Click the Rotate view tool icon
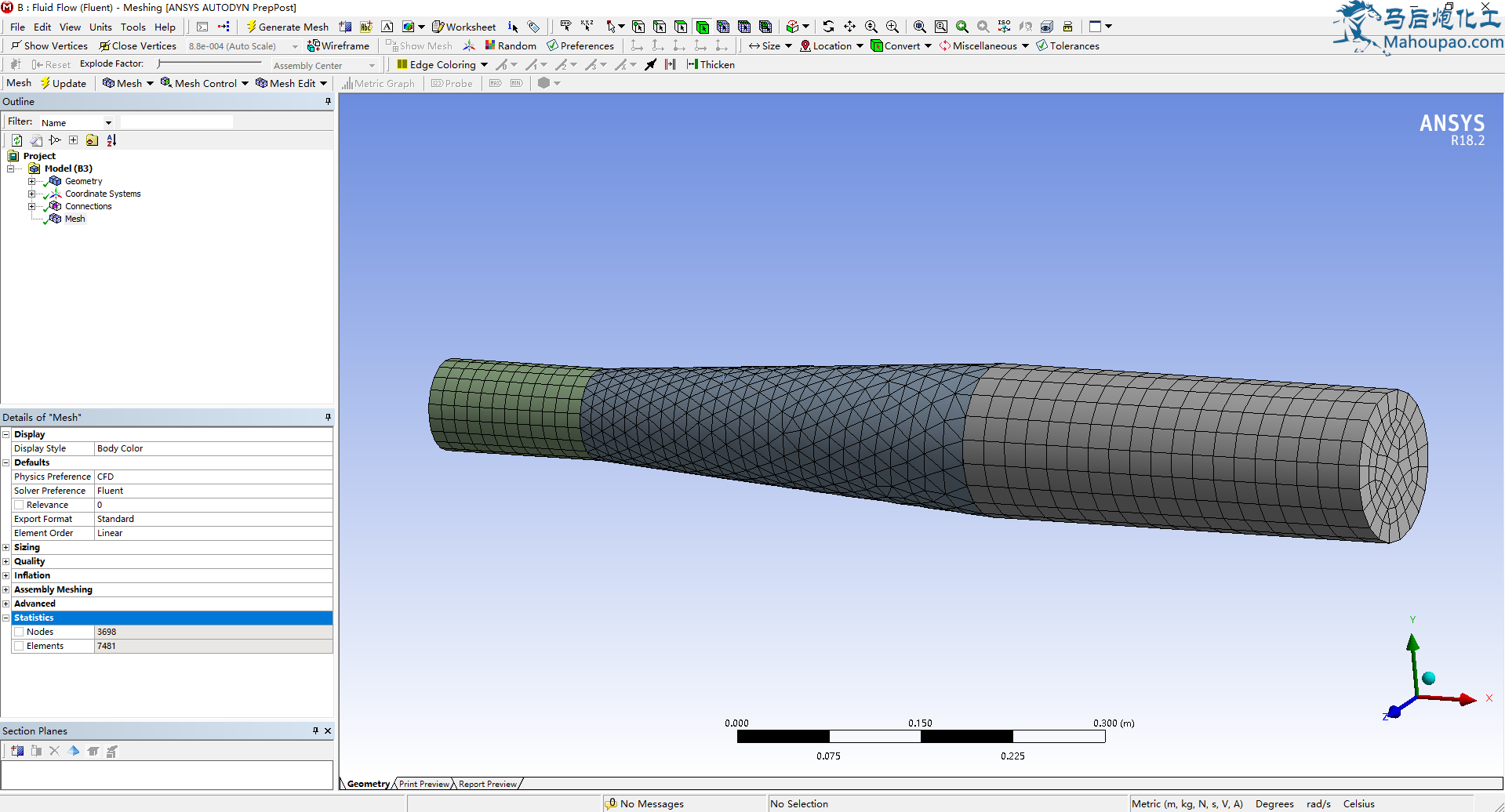 pyautogui.click(x=828, y=27)
